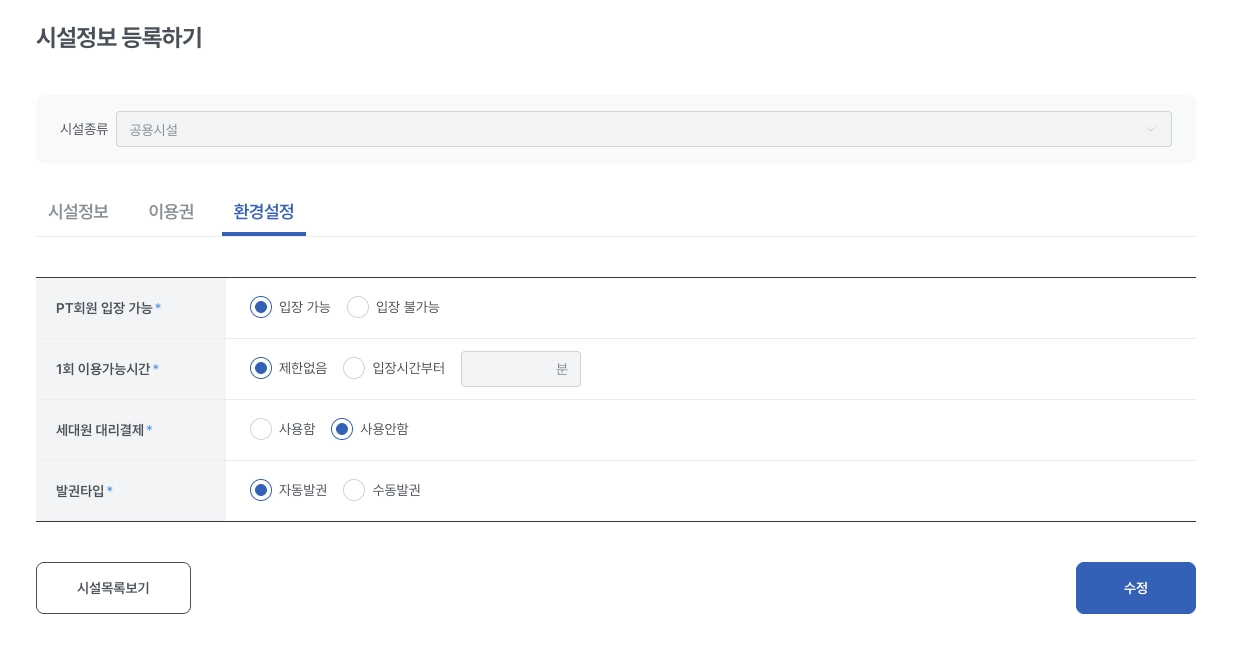Open the 이용권 tab
The width and height of the screenshot is (1244, 656).
click(171, 212)
